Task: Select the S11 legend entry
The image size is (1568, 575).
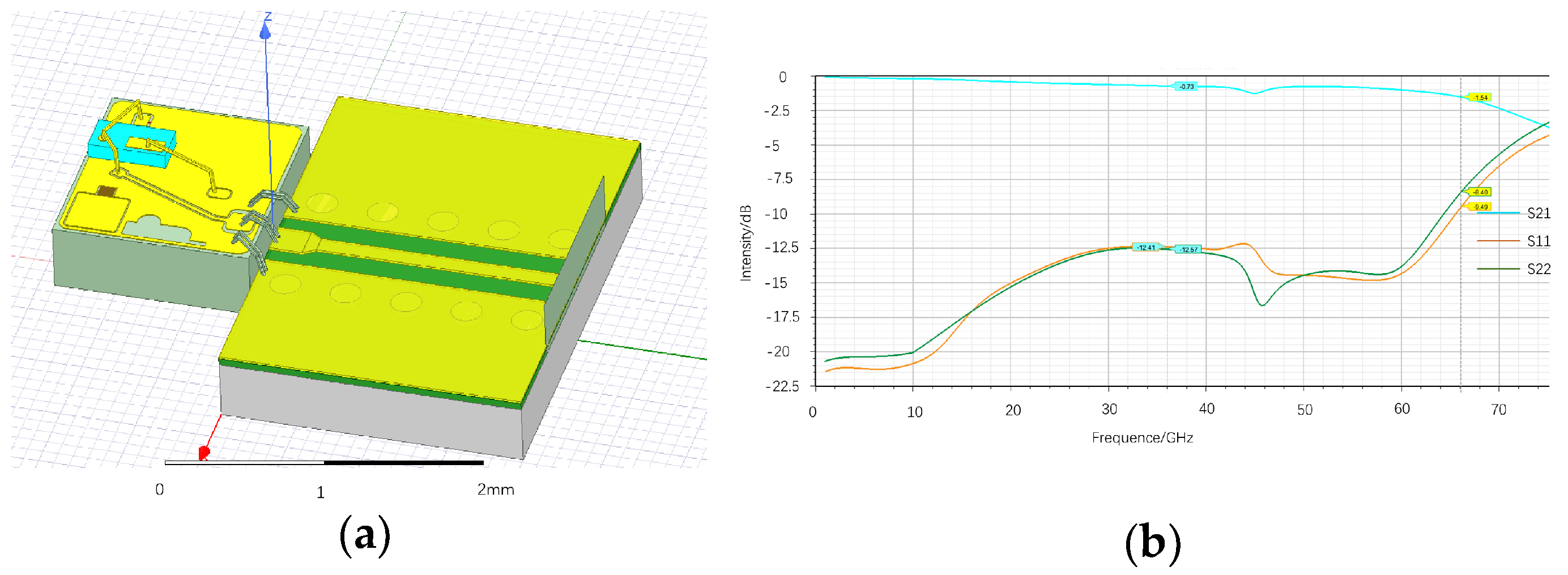Action: click(1539, 241)
